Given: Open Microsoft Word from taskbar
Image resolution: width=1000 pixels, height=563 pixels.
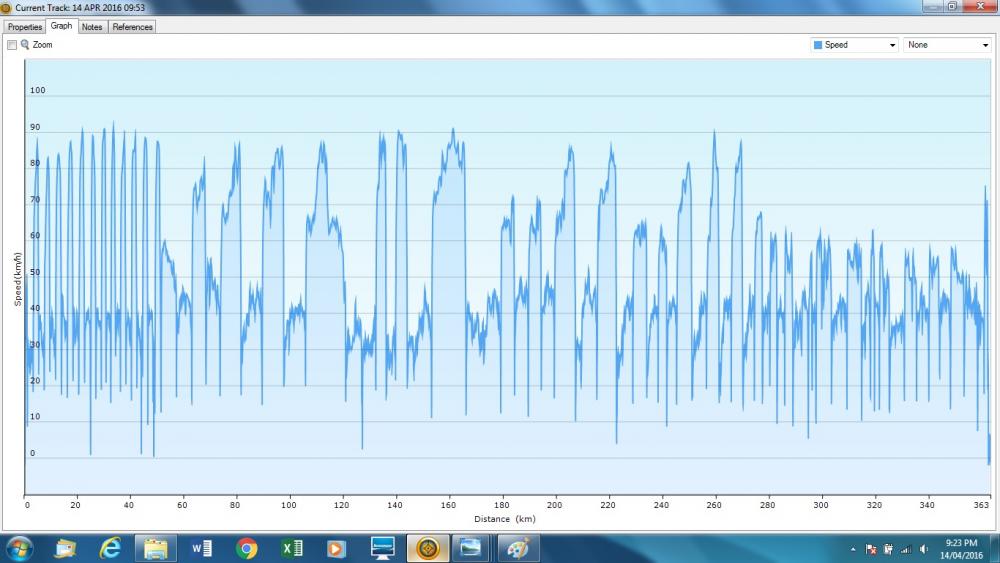Looking at the screenshot, I should 201,548.
